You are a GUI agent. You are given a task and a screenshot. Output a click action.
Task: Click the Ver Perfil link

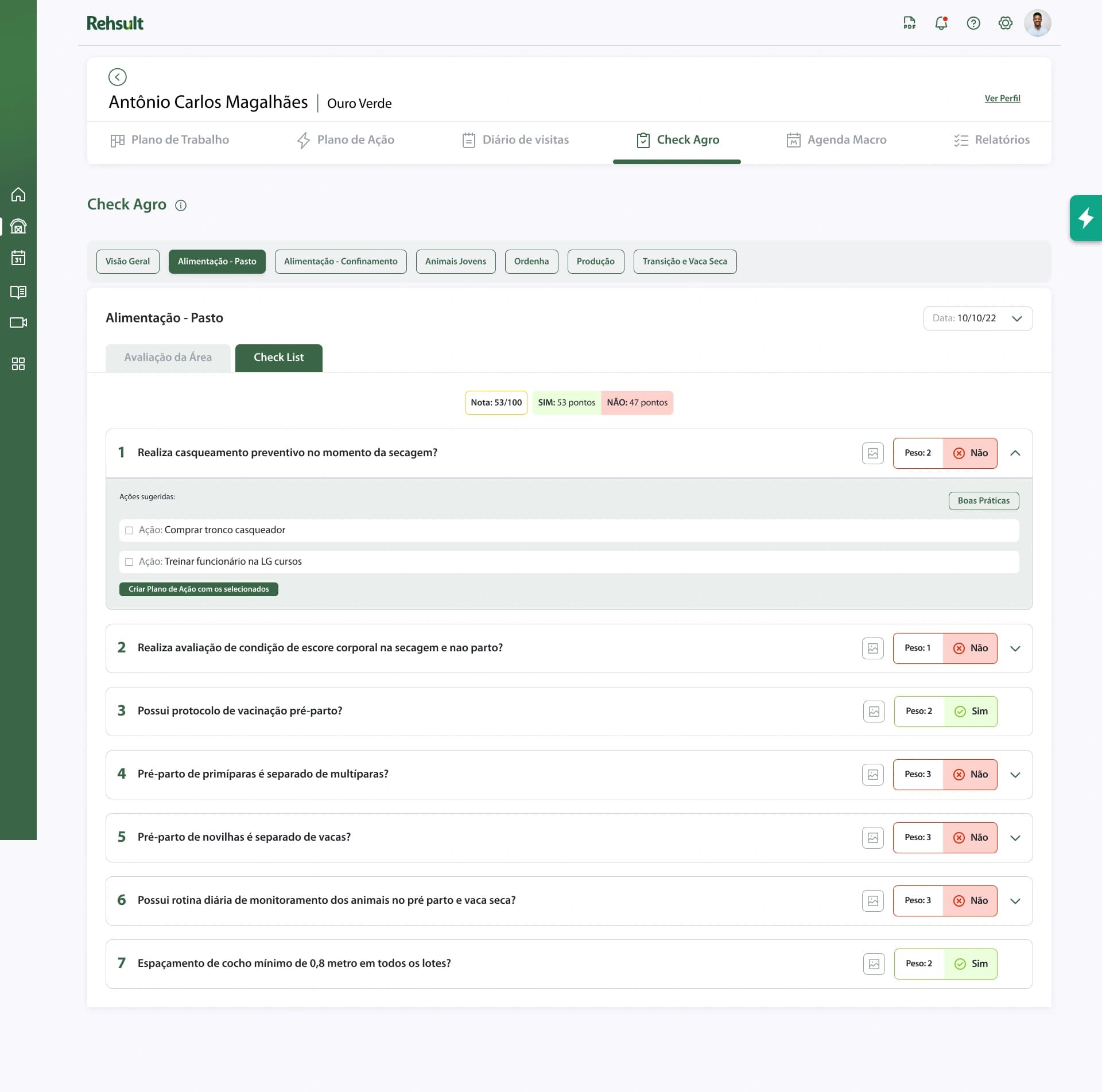coord(1003,98)
